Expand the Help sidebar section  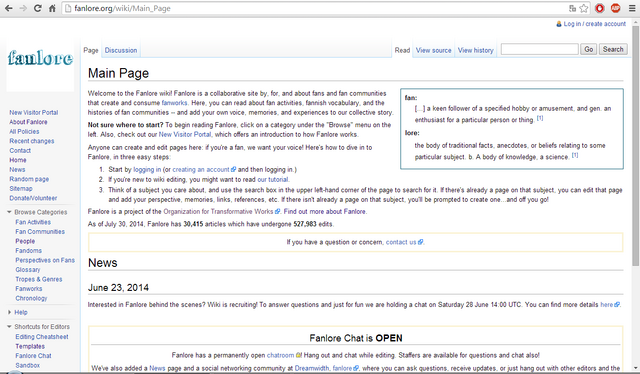click(9, 312)
